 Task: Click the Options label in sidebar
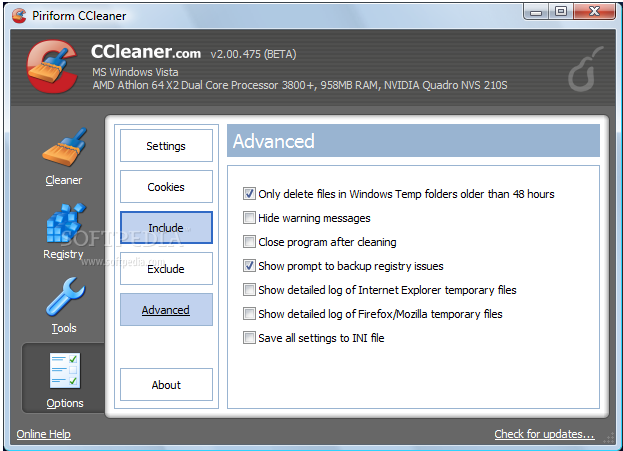pos(65,403)
